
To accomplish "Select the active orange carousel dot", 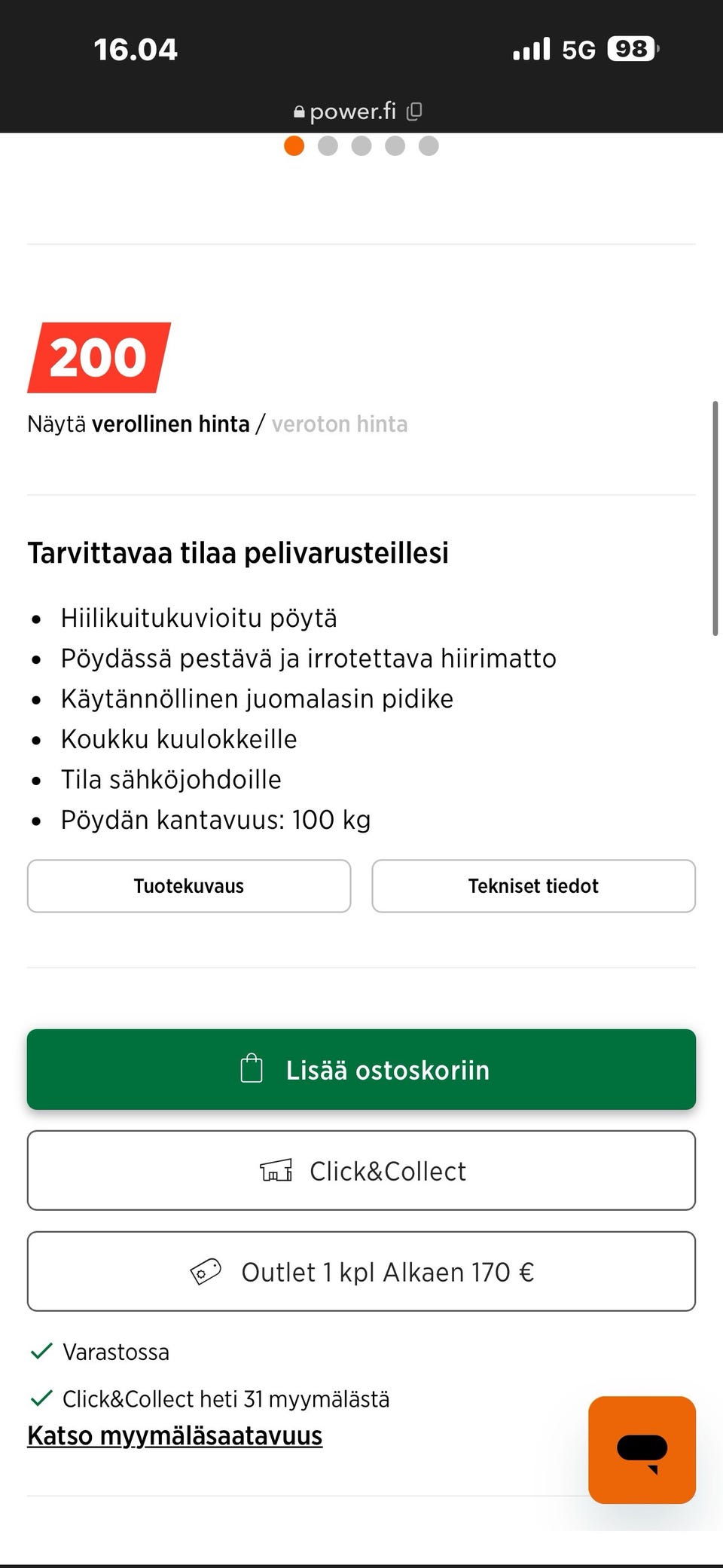I will click(x=294, y=145).
